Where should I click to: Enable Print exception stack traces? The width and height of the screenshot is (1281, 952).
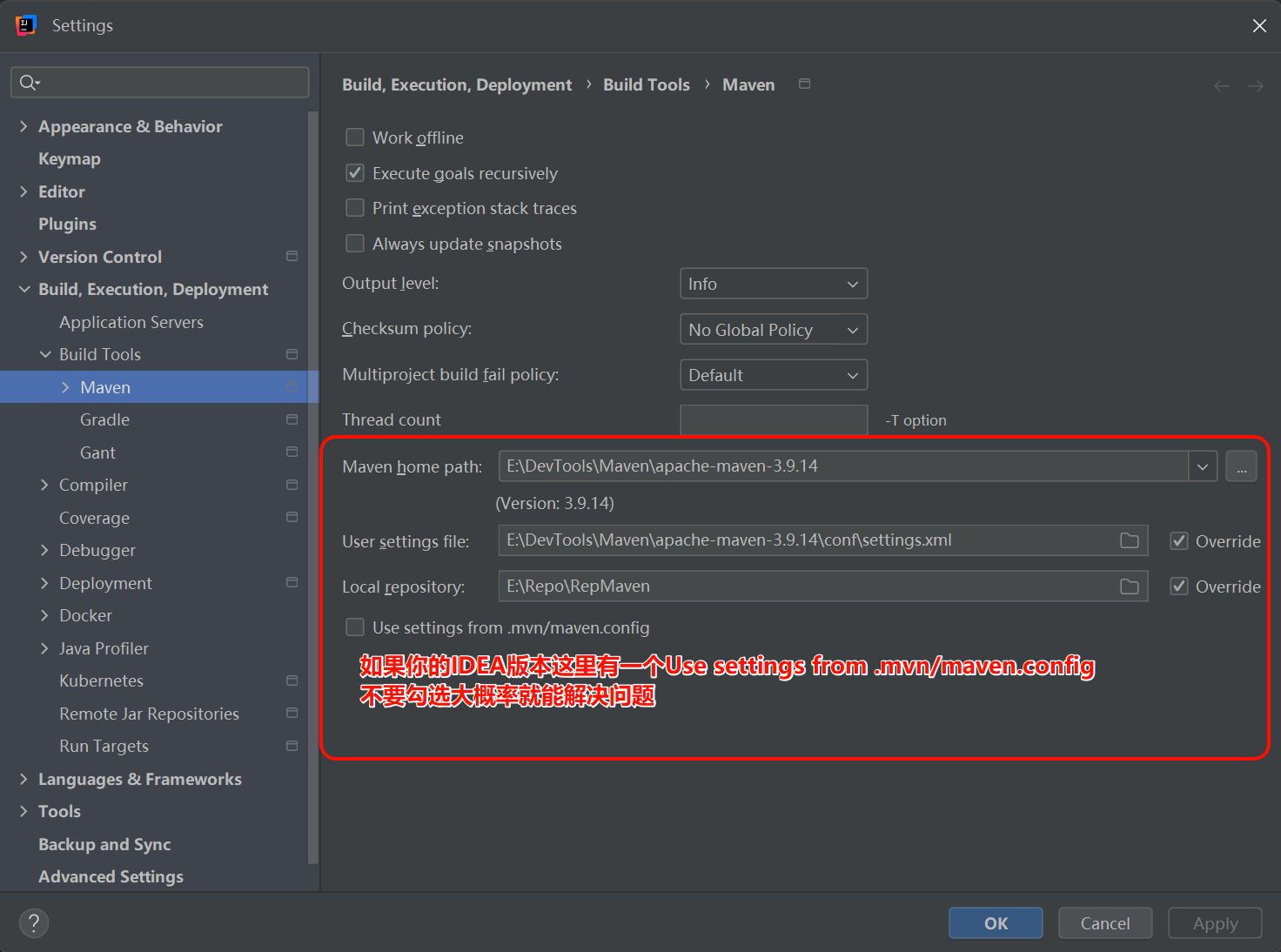pos(355,208)
